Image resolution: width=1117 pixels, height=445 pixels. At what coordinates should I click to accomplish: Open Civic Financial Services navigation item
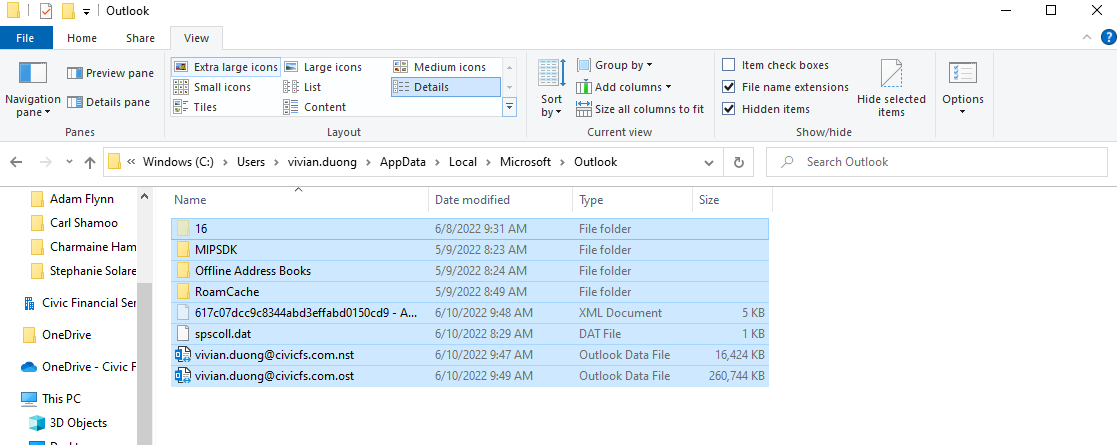tap(78, 303)
